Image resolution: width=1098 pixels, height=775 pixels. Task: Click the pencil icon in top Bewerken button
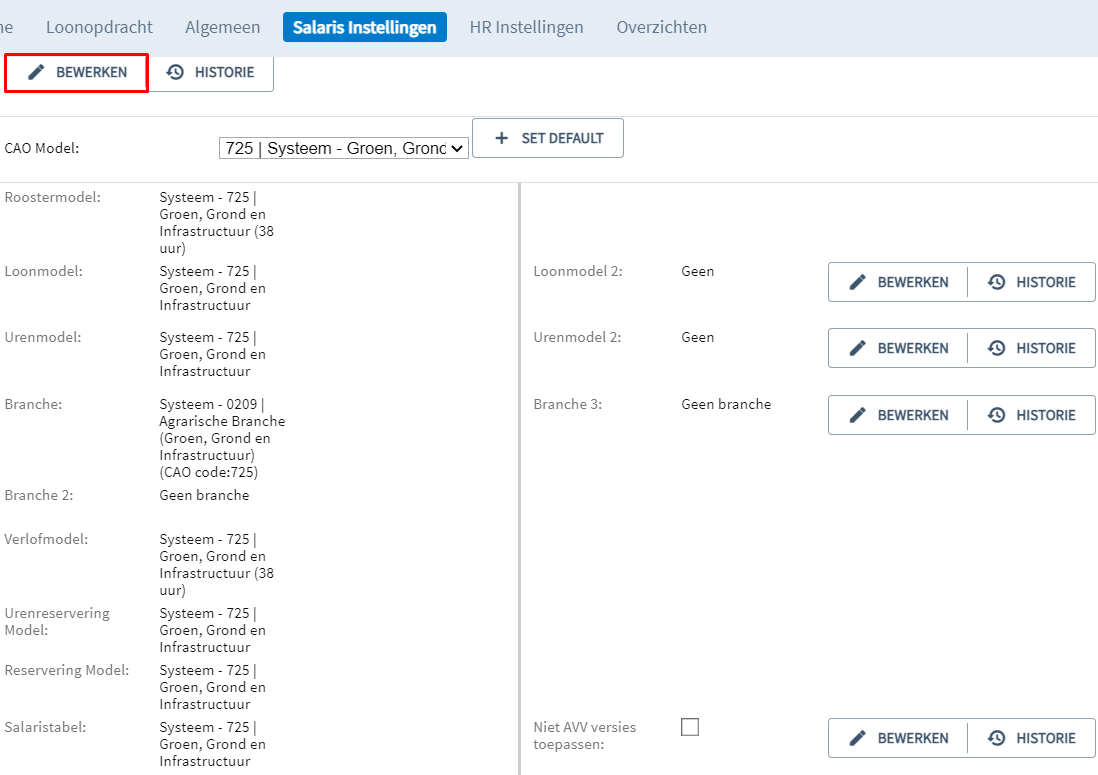click(36, 72)
